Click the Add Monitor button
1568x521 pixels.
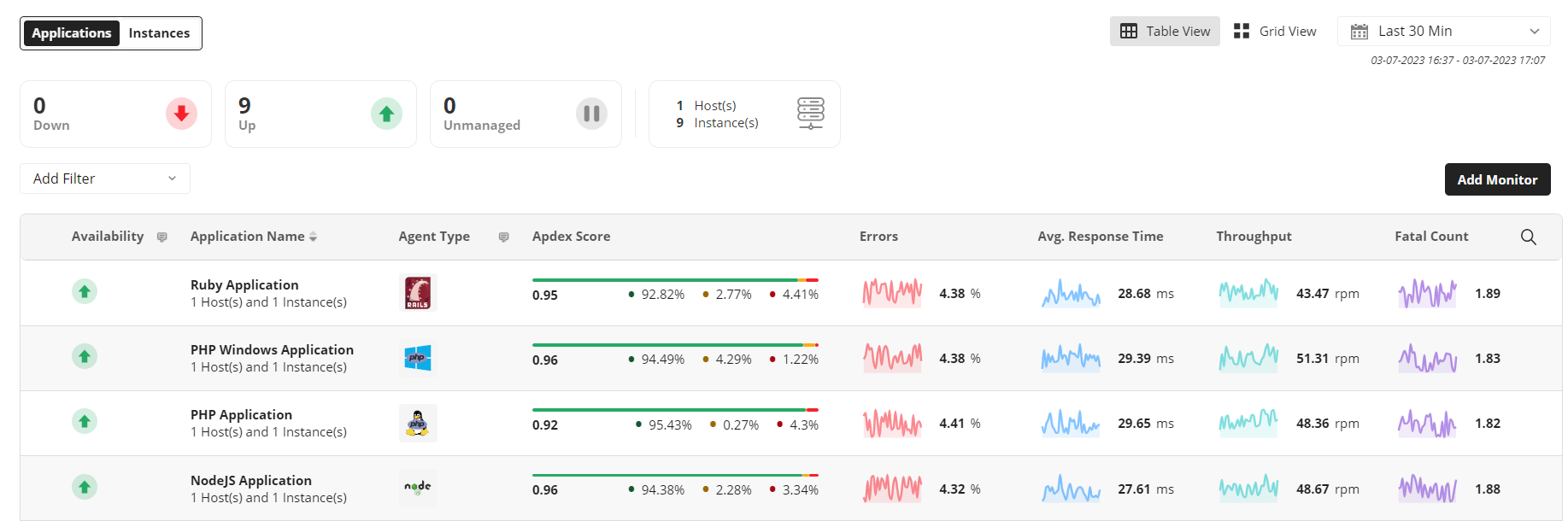pyautogui.click(x=1497, y=179)
